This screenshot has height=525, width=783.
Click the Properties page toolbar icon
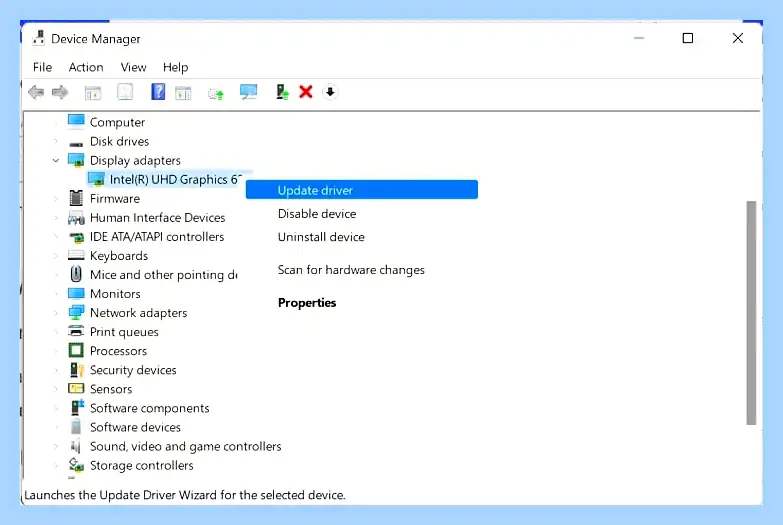click(x=125, y=92)
